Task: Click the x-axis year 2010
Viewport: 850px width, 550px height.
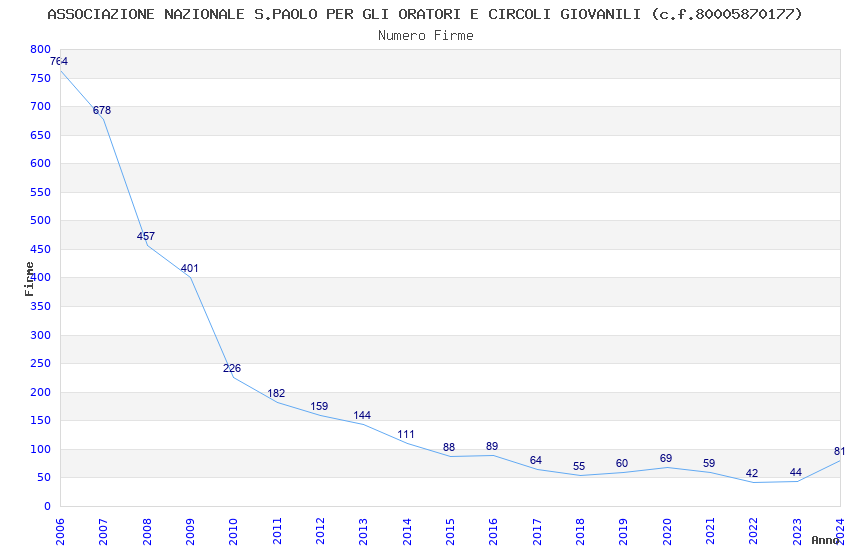Action: [x=233, y=532]
